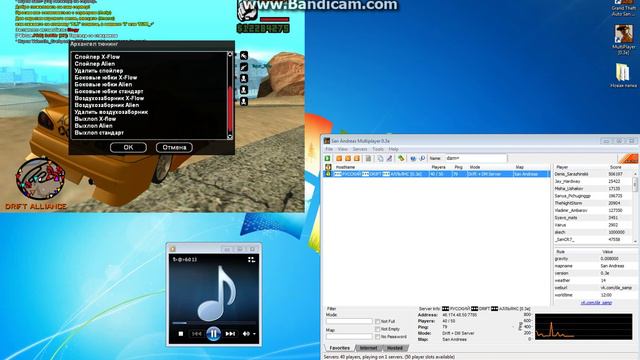Click the Server properties pencil icon in SA-MP toolbar
The image size is (640, 360).
click(389, 158)
